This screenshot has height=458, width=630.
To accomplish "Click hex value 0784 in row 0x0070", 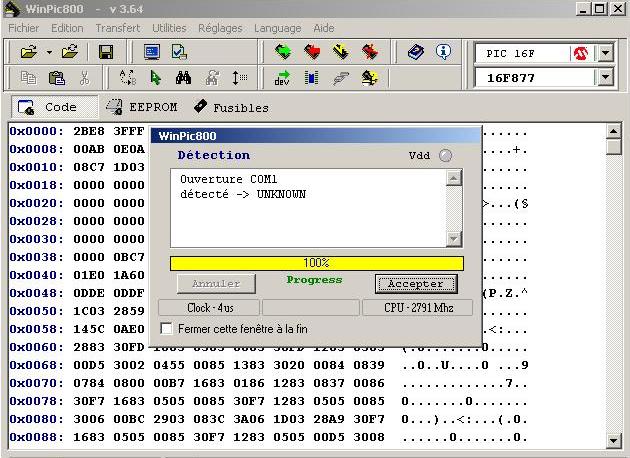I will point(89,383).
